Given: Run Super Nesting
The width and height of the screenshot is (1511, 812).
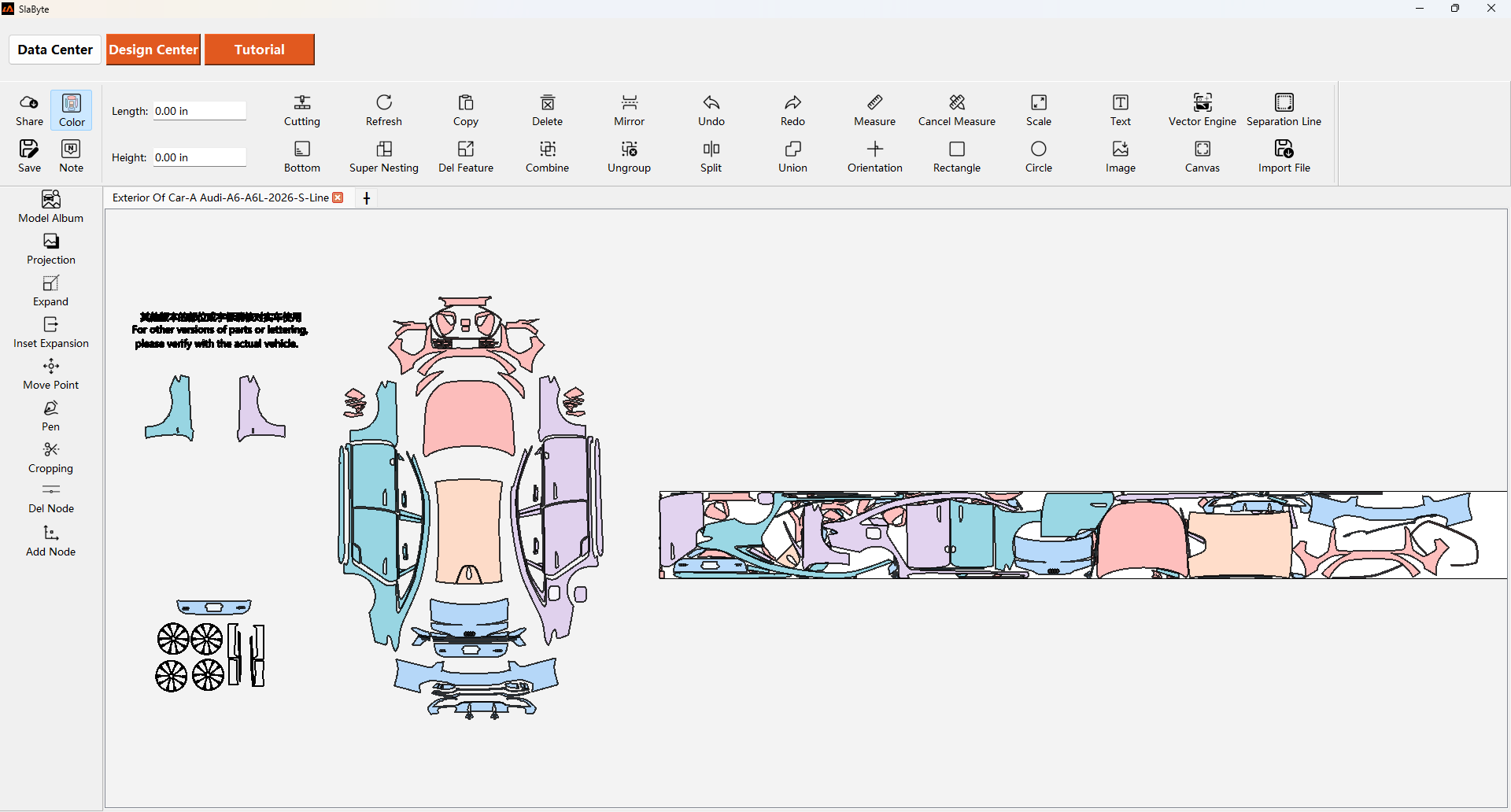Looking at the screenshot, I should [x=384, y=157].
